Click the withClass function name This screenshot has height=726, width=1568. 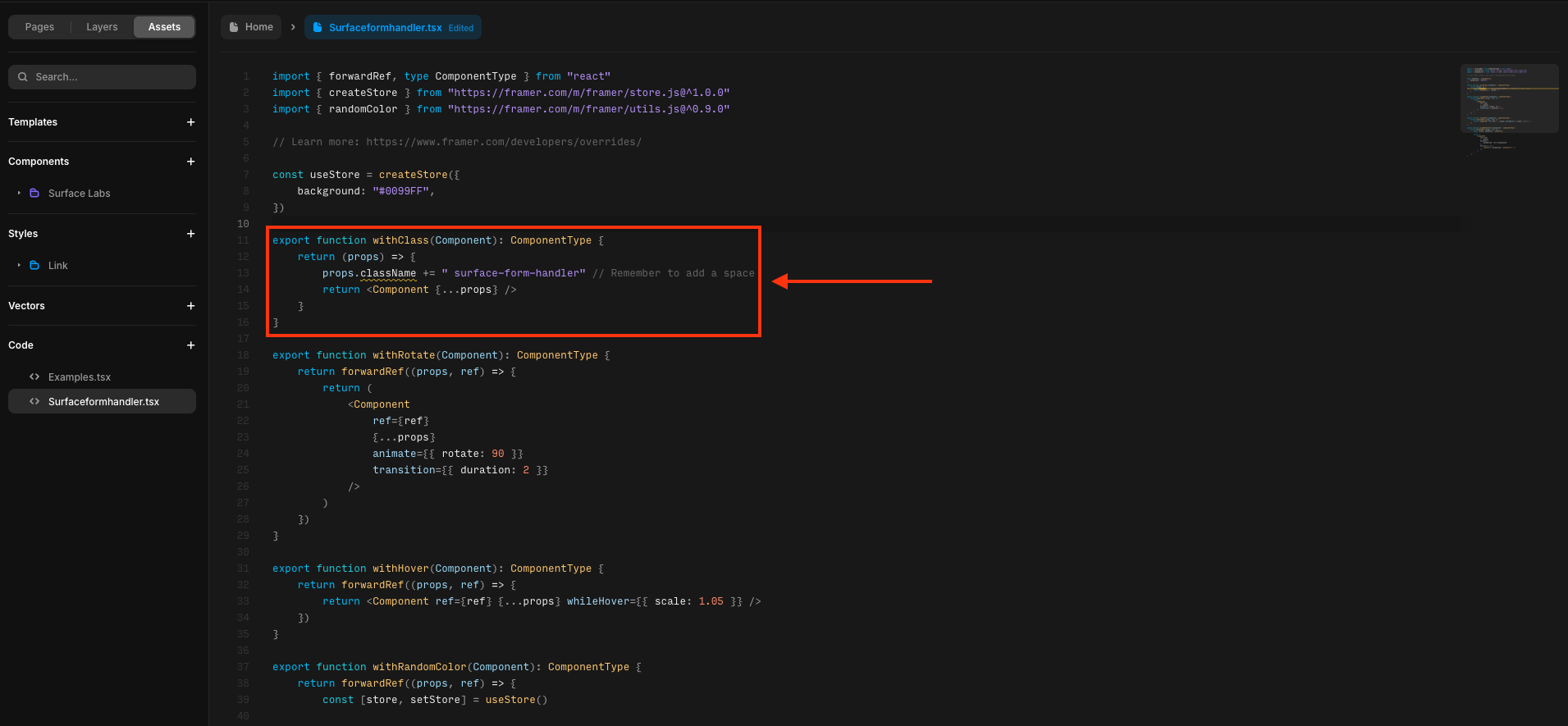(400, 240)
